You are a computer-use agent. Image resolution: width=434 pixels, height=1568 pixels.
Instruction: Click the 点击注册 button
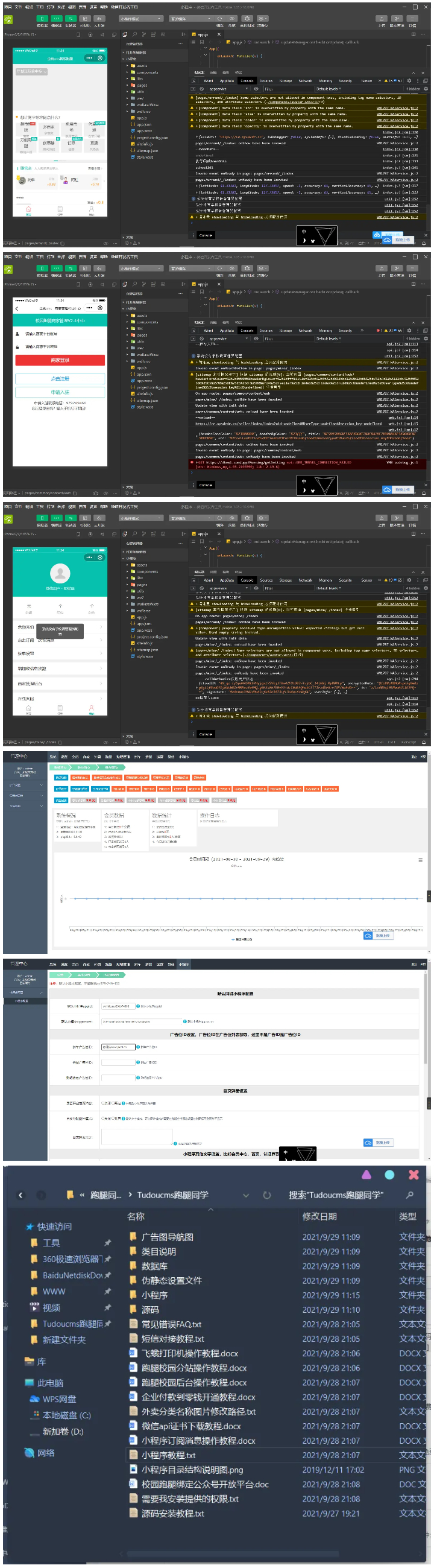click(60, 379)
